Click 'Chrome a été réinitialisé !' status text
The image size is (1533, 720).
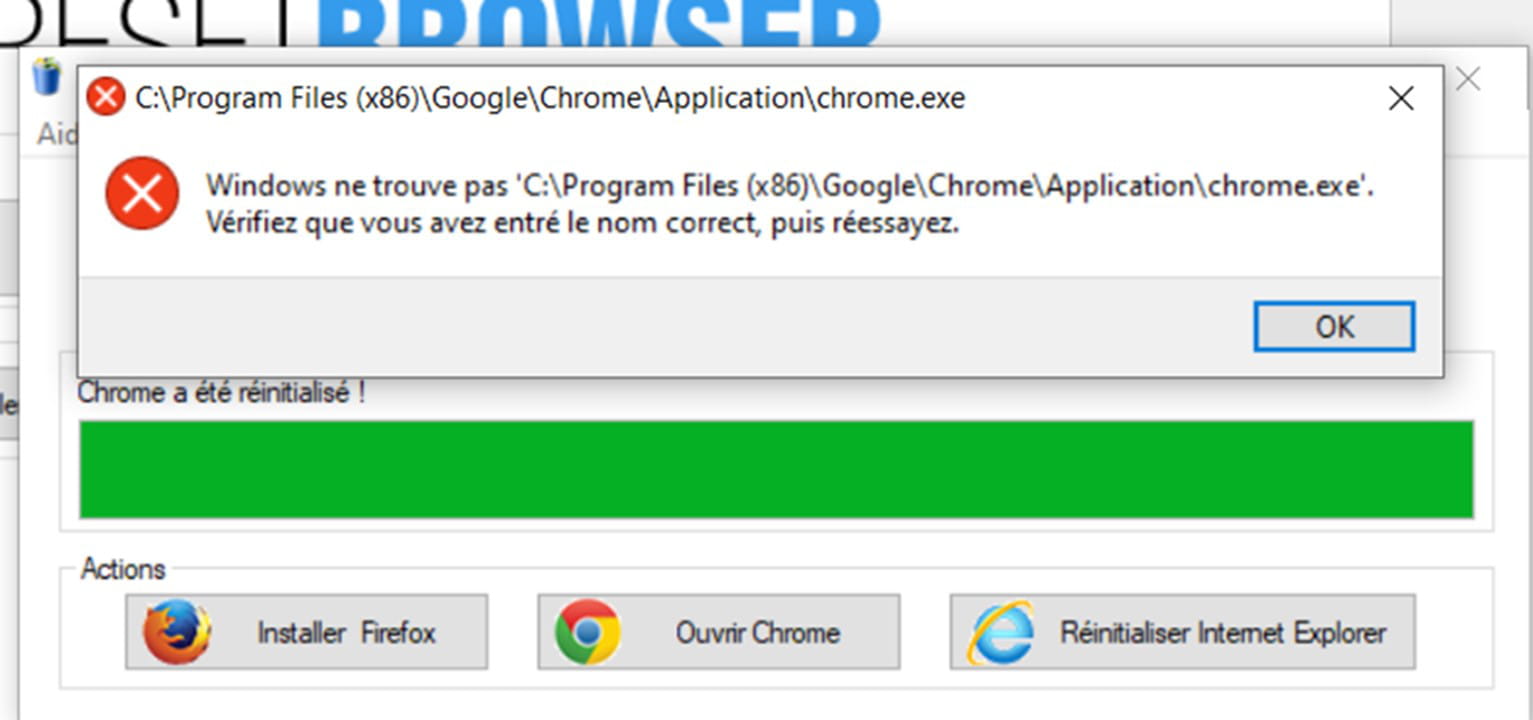(x=221, y=393)
